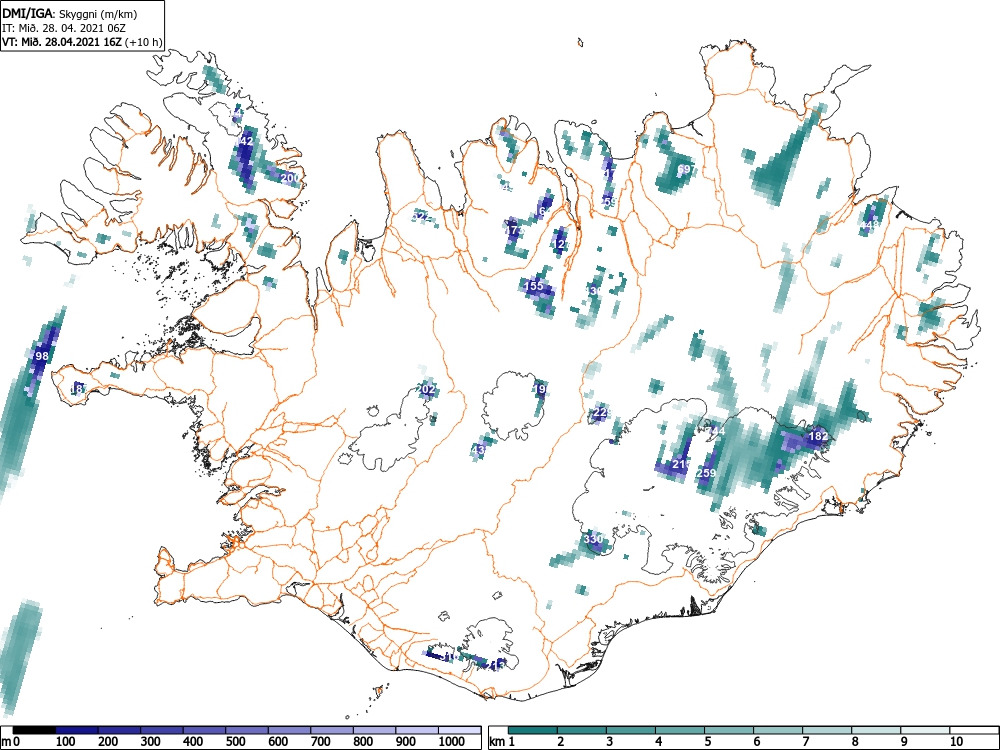Click the '(+10 h)' forecast offset text
The image size is (1000, 750).
tap(144, 42)
